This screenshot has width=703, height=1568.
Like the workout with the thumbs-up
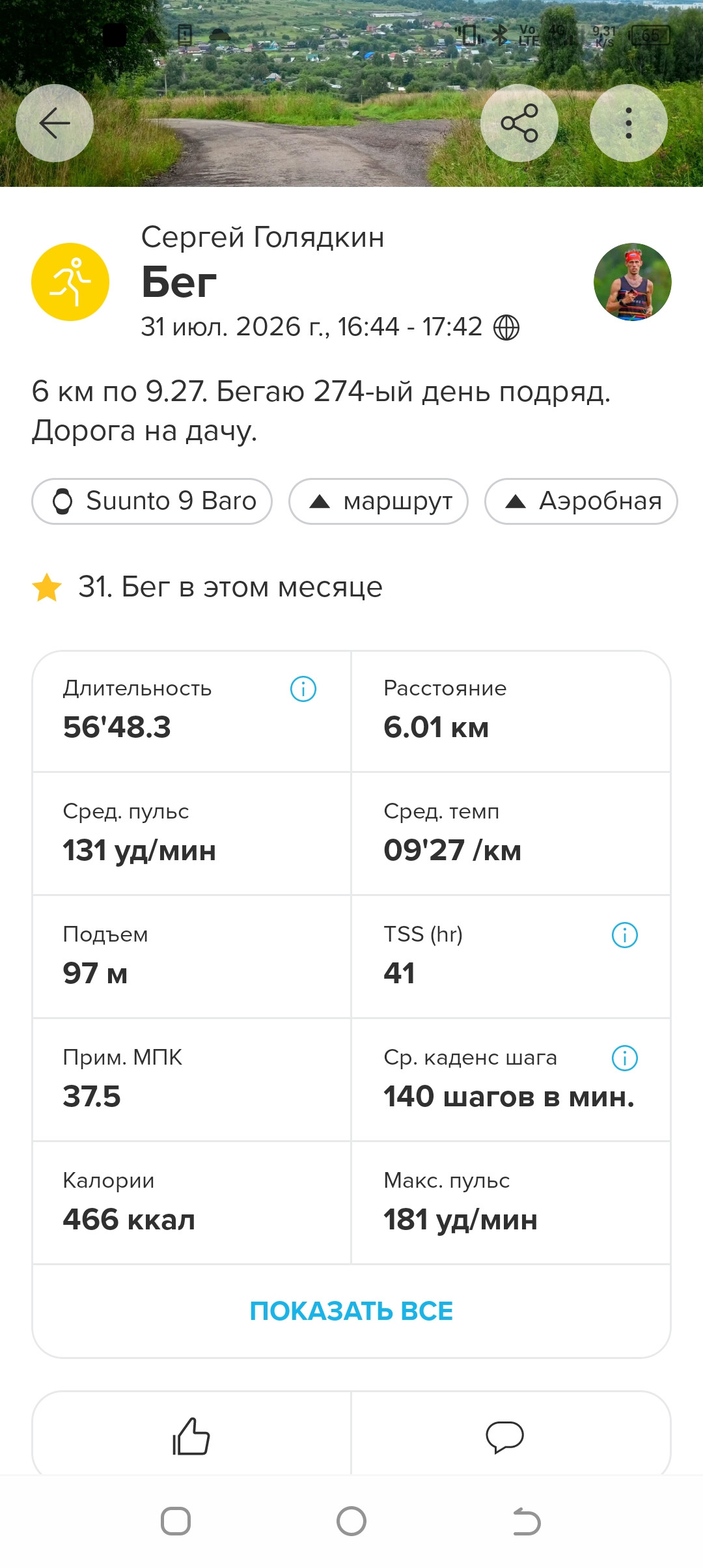[x=191, y=1436]
